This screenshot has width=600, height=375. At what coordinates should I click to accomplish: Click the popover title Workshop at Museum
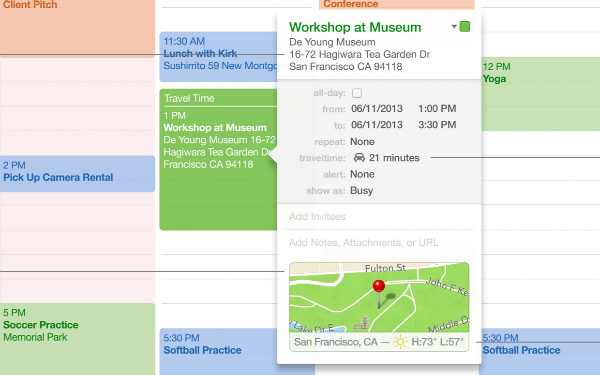(355, 27)
